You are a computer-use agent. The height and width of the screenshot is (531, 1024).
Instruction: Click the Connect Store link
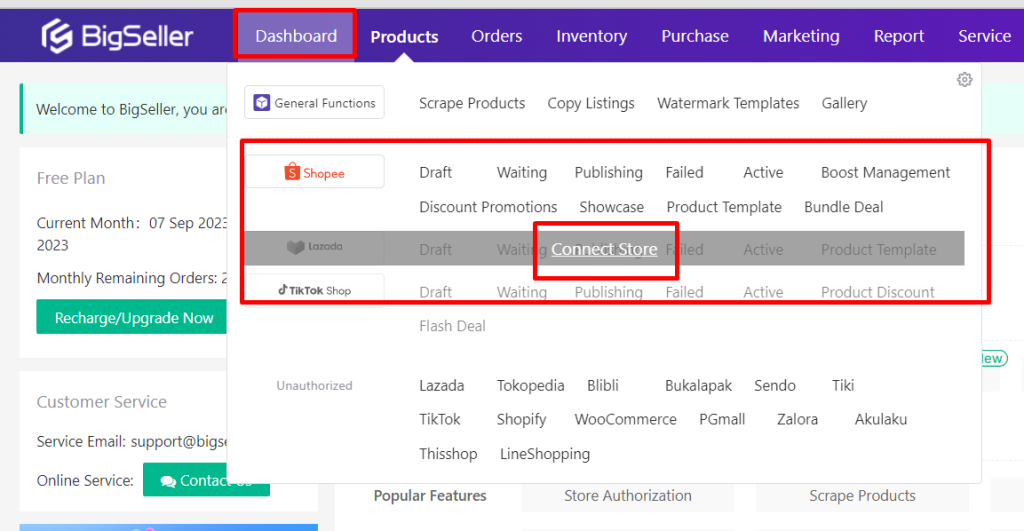[604, 249]
